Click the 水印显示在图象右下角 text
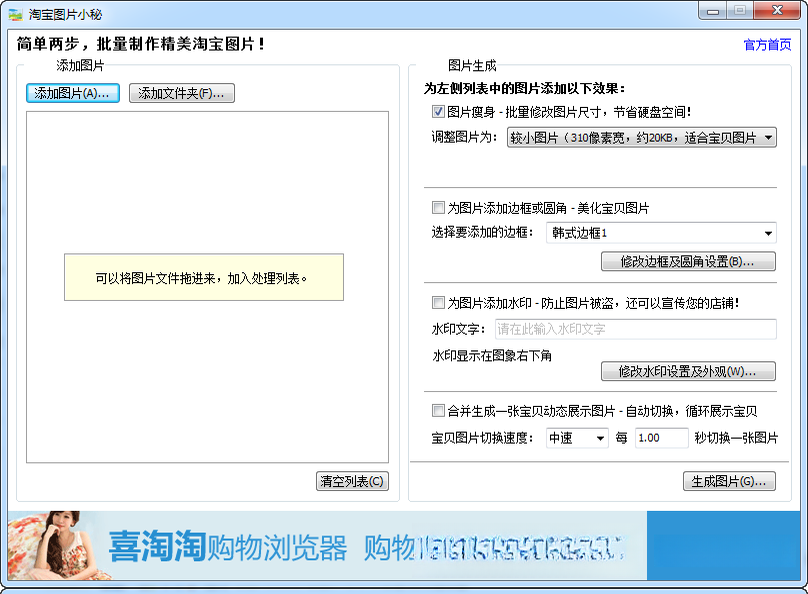Screen dimensions: 808x594 point(492,355)
